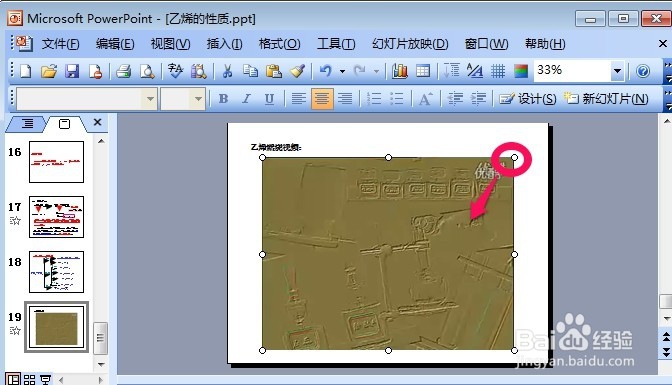Start slide show from current slide
The image size is (672, 385).
[45, 379]
